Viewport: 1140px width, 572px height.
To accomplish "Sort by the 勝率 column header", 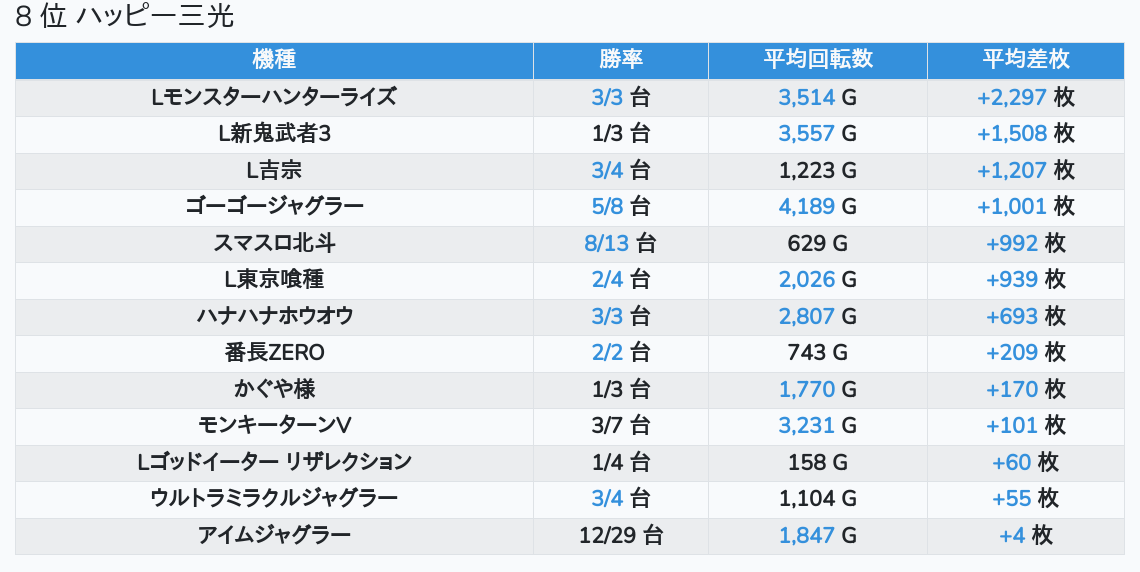I will coord(620,60).
